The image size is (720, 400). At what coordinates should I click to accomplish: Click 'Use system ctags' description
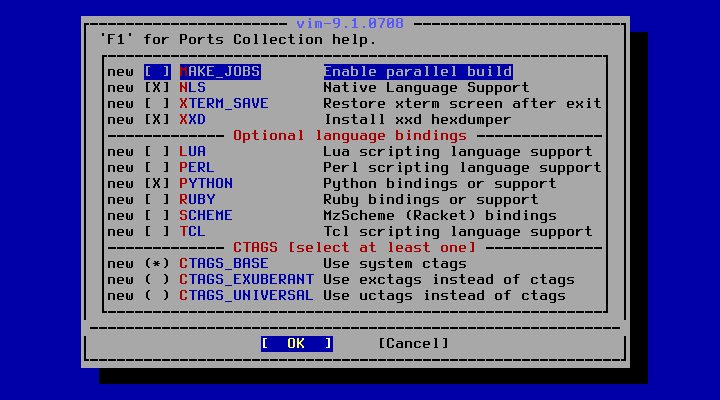(x=395, y=264)
